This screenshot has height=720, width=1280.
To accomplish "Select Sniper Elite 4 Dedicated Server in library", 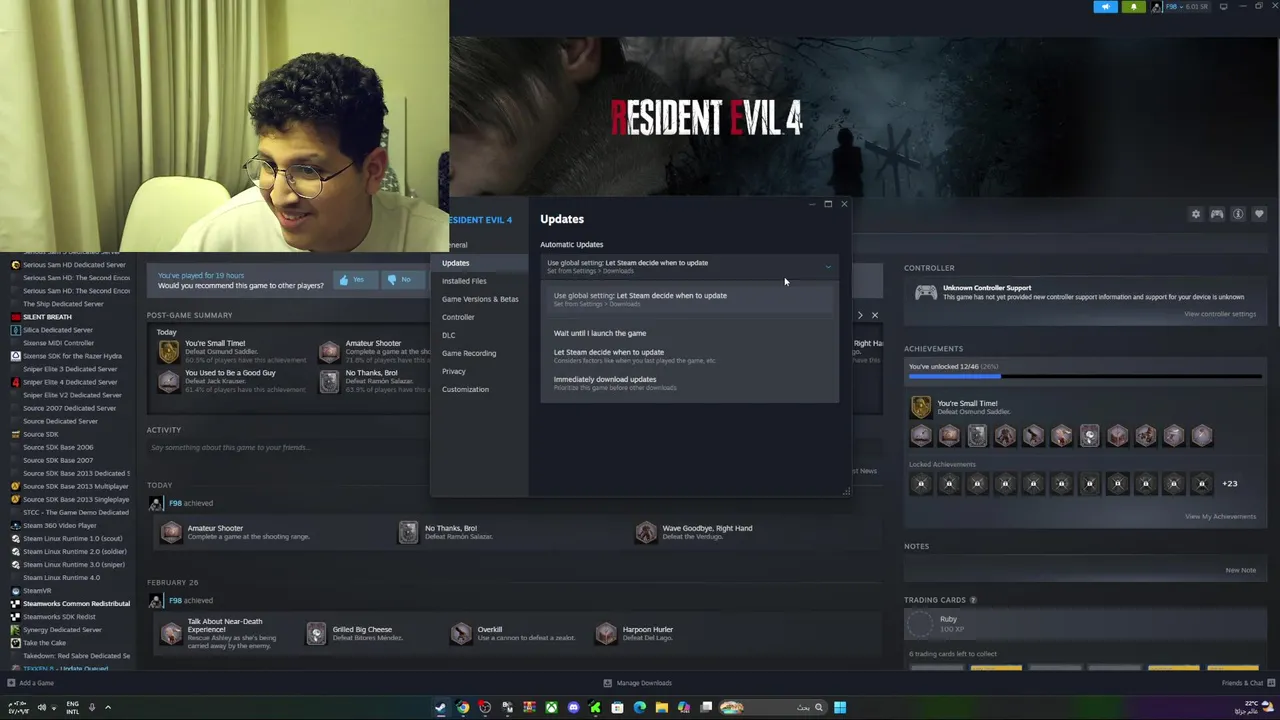I will (70, 382).
